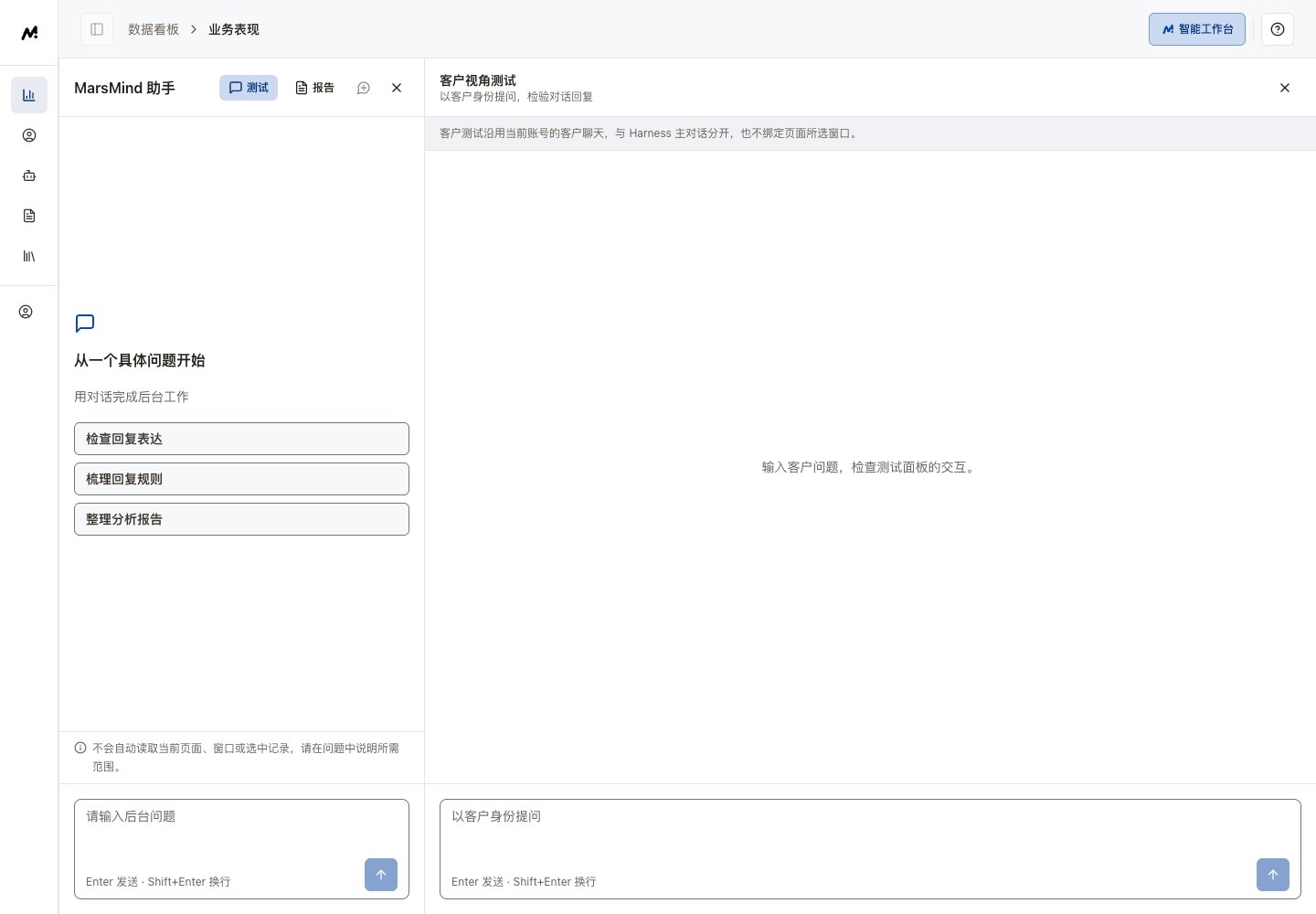Select the 梳理回复规则 suggestion
The width and height of the screenshot is (1316, 914).
(241, 479)
